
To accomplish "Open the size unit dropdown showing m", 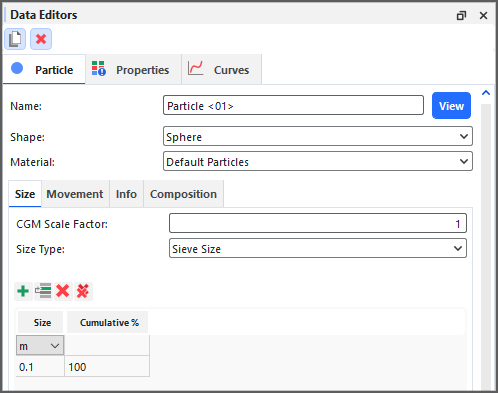I will (40, 346).
